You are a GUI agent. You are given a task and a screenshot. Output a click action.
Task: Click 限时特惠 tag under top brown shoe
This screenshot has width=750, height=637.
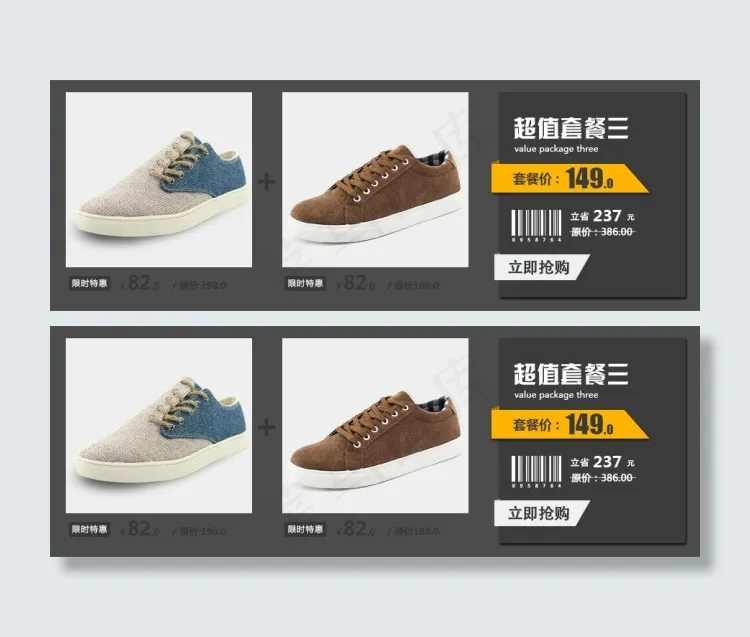tap(305, 283)
